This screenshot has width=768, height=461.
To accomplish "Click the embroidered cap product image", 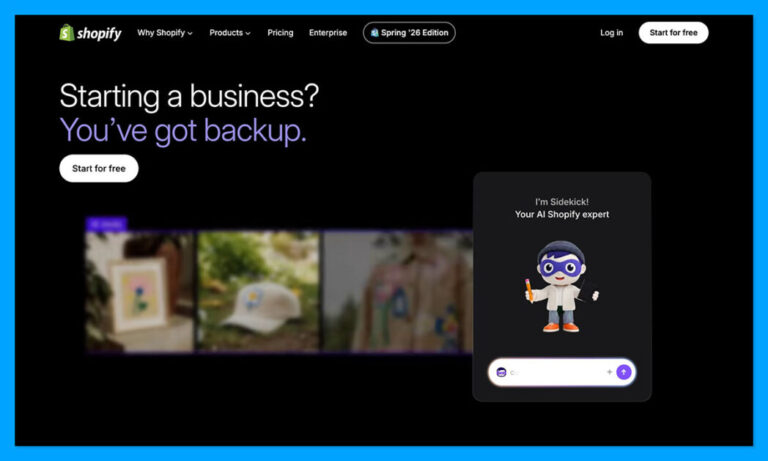I will tap(258, 292).
